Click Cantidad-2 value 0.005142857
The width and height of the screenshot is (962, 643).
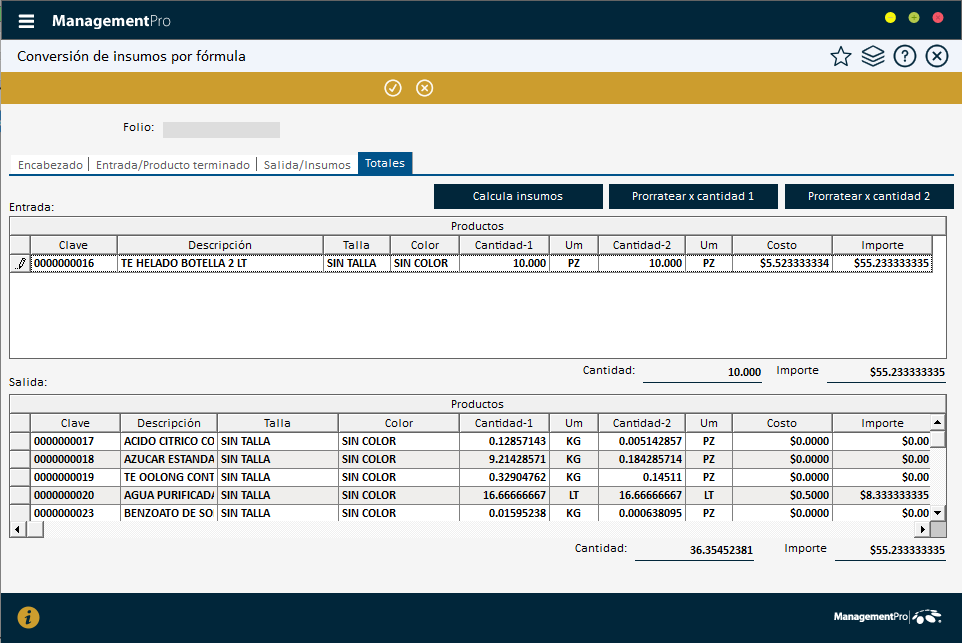pyautogui.click(x=642, y=441)
